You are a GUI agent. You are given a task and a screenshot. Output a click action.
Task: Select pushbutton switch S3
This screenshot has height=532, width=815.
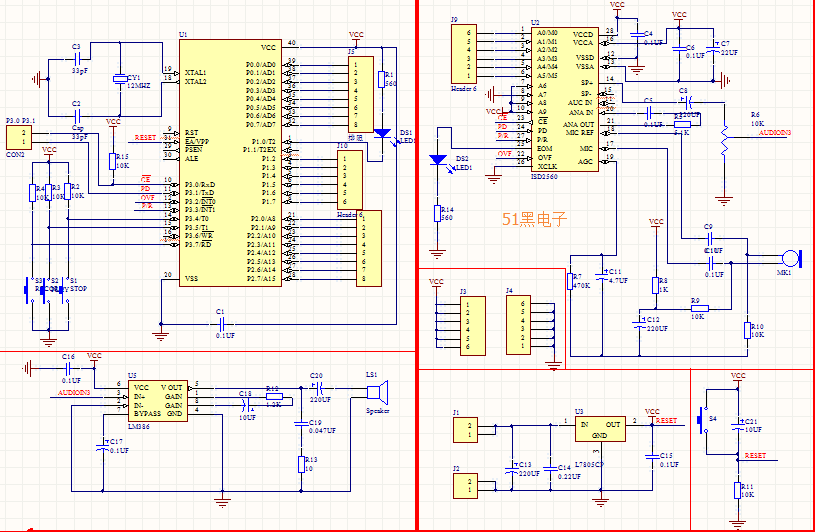(x=27, y=290)
